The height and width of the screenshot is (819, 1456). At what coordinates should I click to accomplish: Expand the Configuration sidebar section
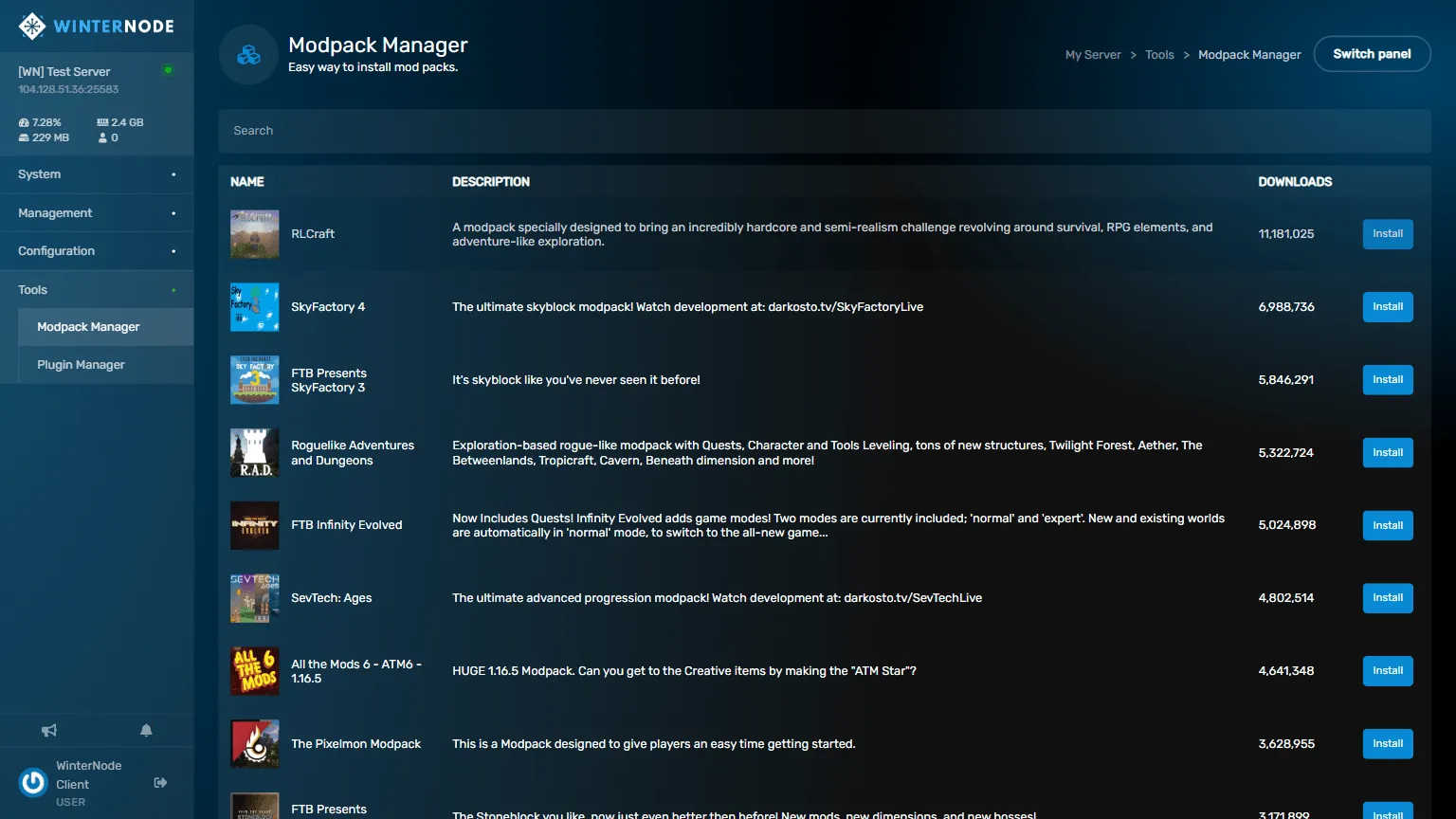coord(97,251)
